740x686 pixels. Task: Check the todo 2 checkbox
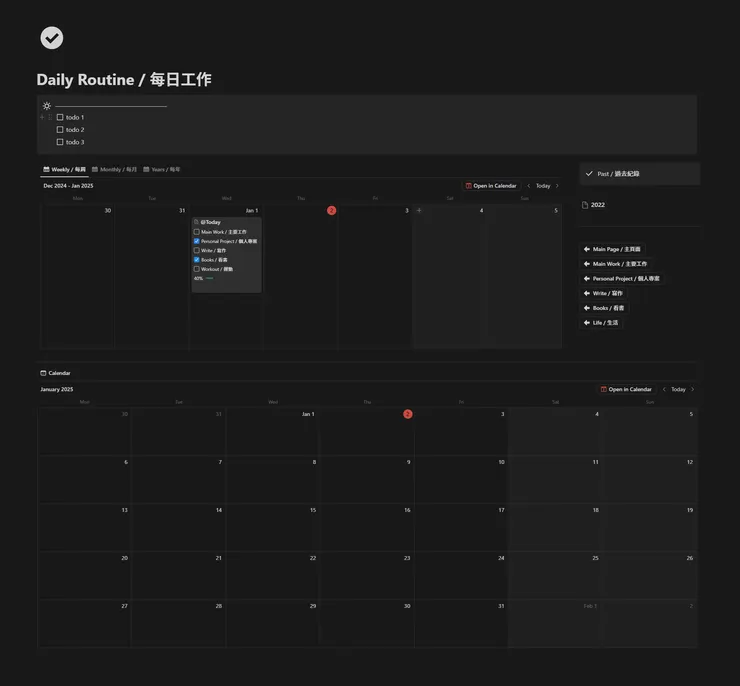pos(60,129)
